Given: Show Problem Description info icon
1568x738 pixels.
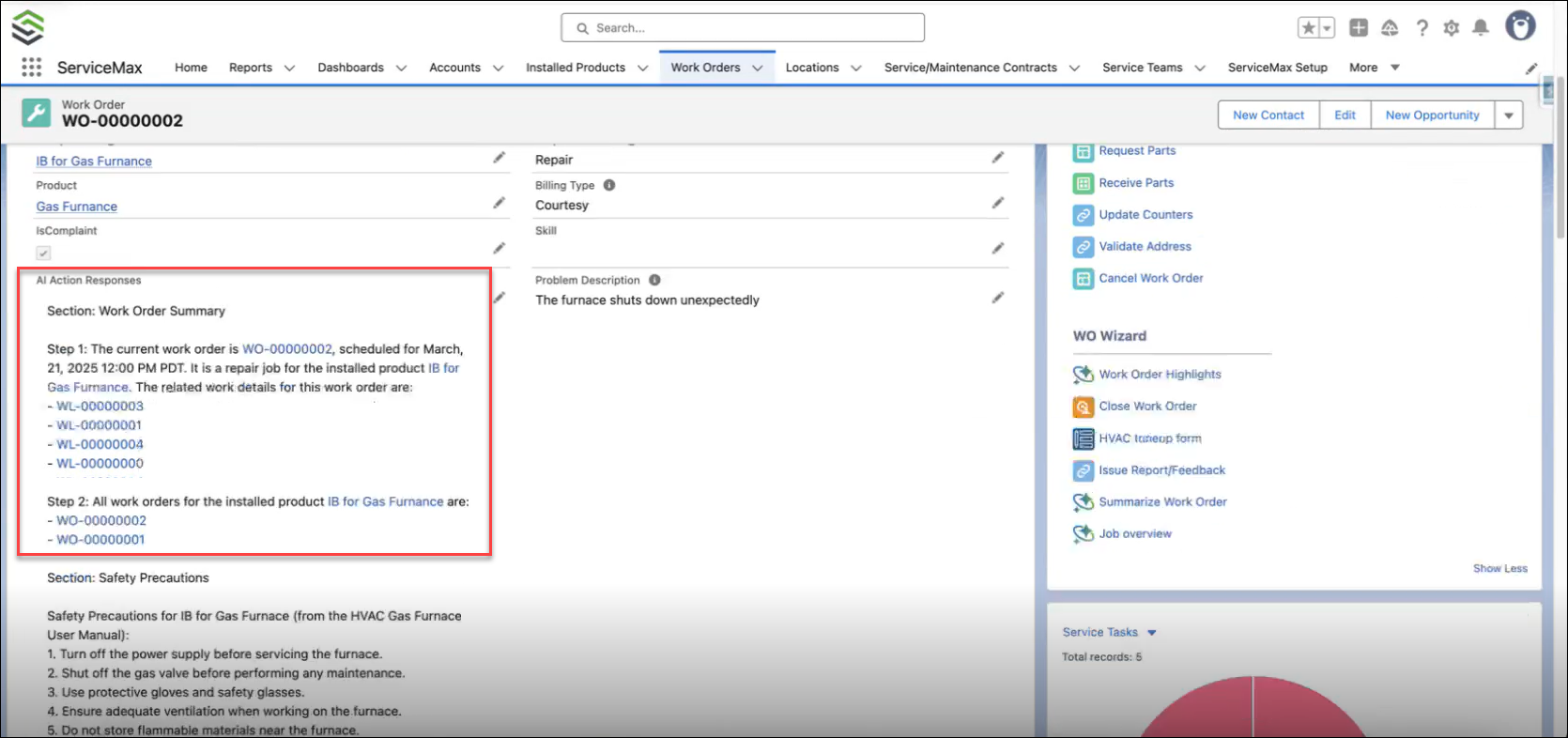Looking at the screenshot, I should (654, 280).
